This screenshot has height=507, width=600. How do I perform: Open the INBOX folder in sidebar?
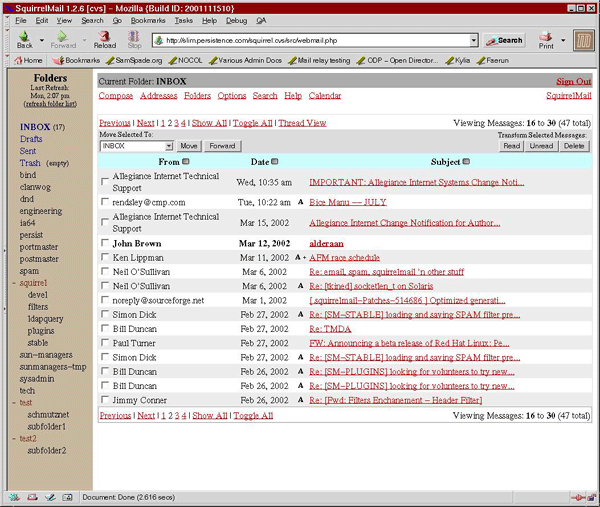point(35,127)
